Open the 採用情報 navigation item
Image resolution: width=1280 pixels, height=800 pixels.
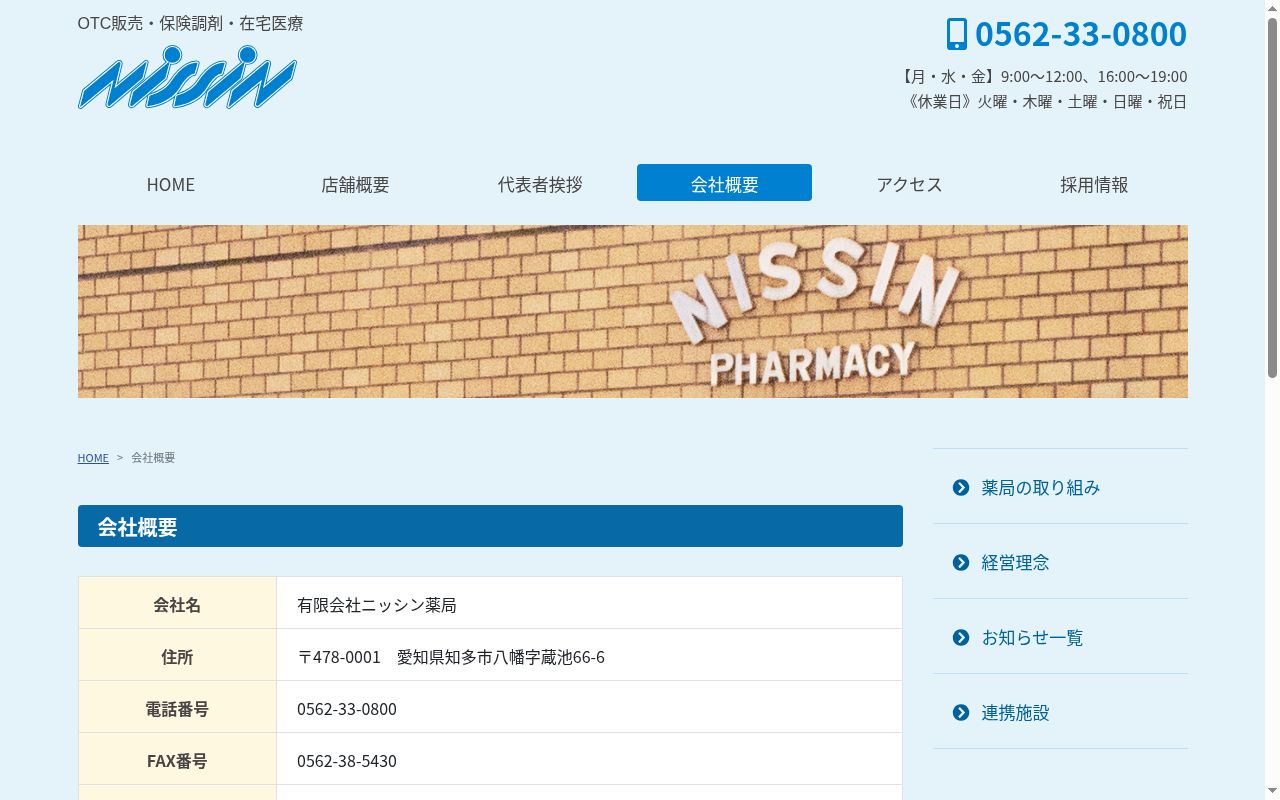(x=1094, y=183)
